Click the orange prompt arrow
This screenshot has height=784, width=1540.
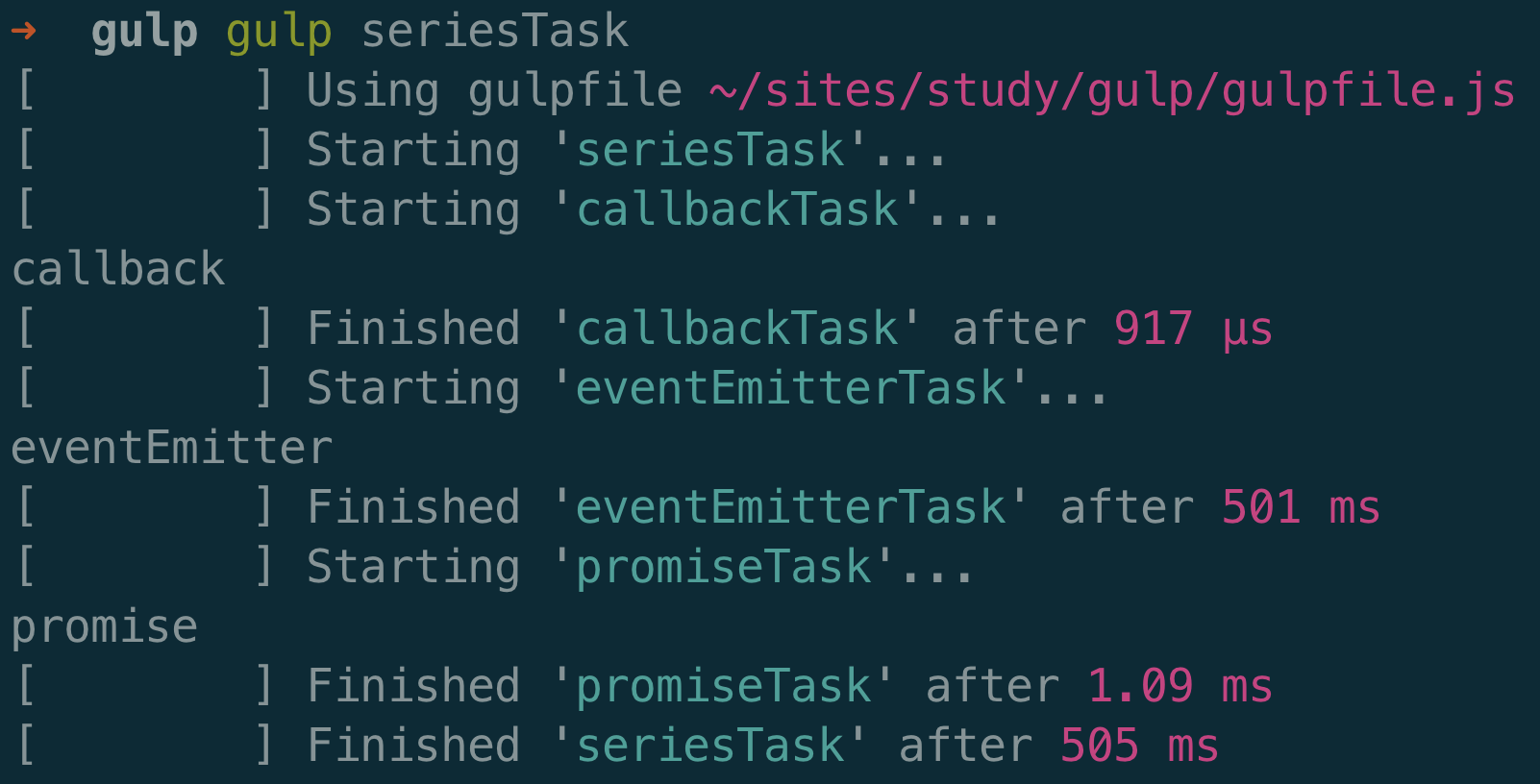(x=24, y=32)
